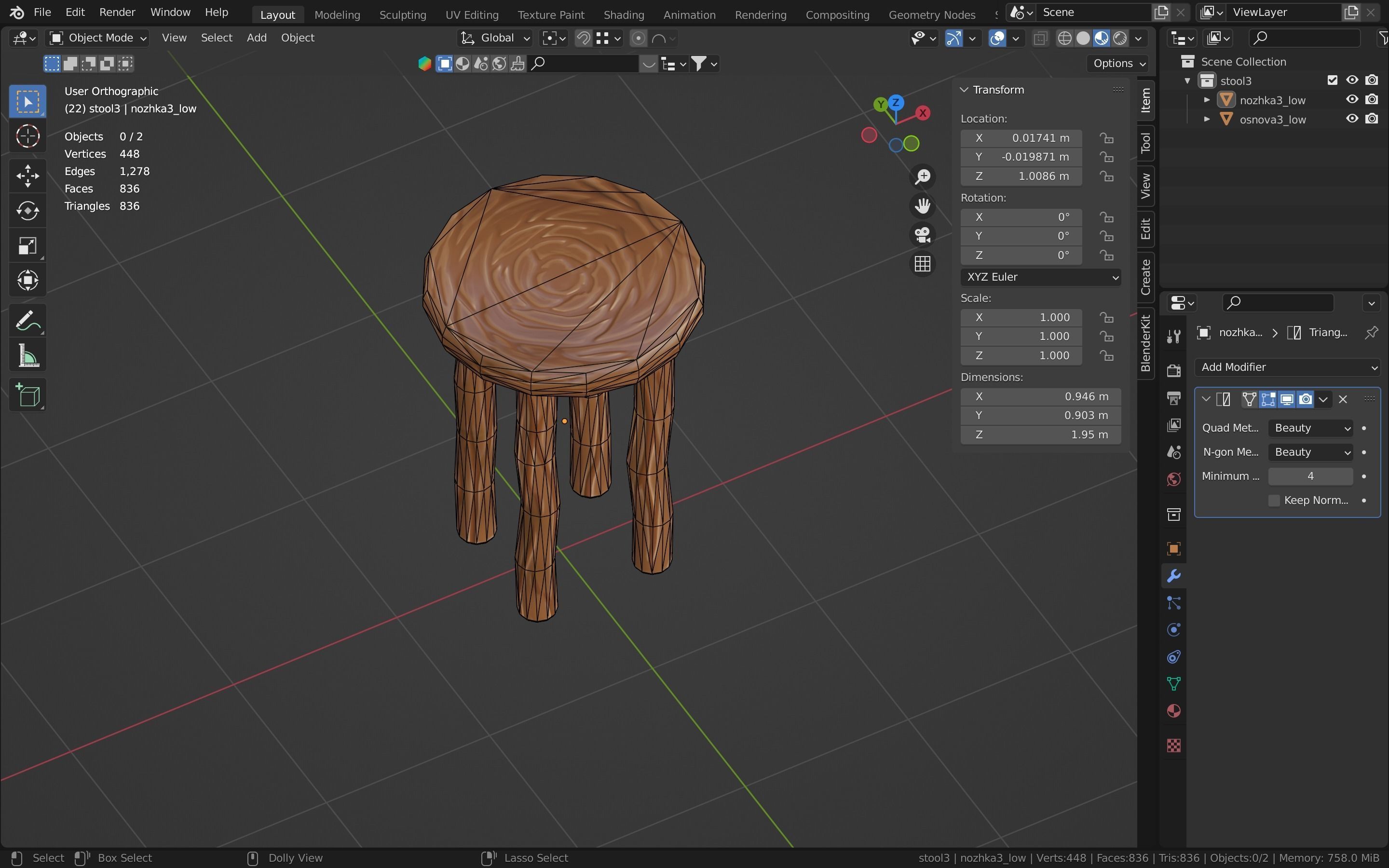
Task: Open the Global transform orientation dropdown
Action: click(495, 38)
